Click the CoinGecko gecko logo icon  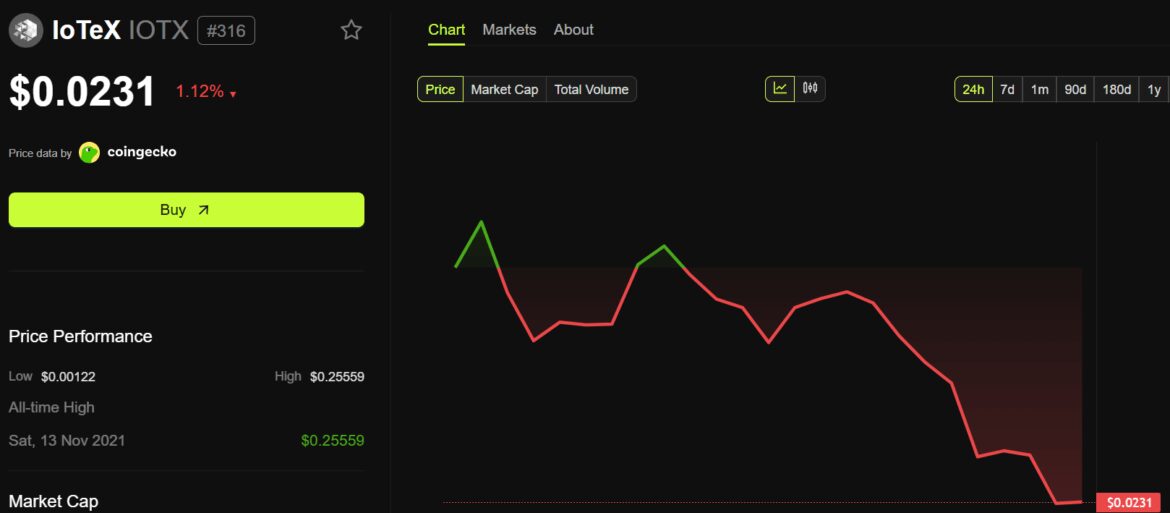coord(89,153)
